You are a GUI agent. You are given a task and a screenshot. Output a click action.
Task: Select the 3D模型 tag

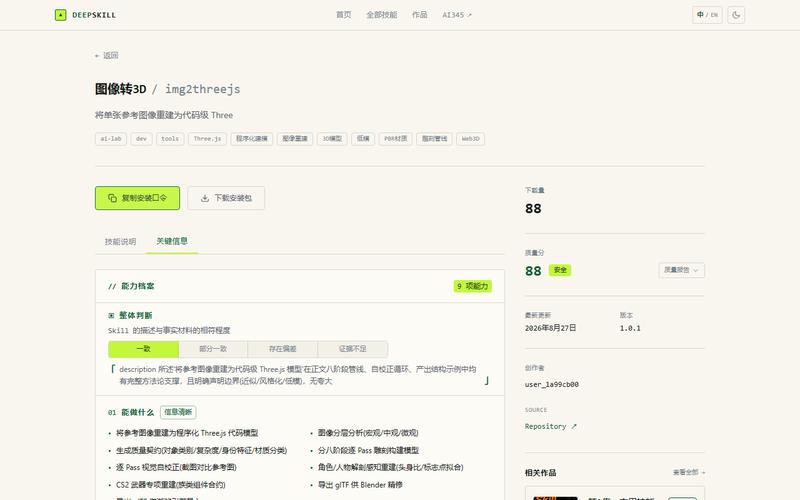pos(332,139)
